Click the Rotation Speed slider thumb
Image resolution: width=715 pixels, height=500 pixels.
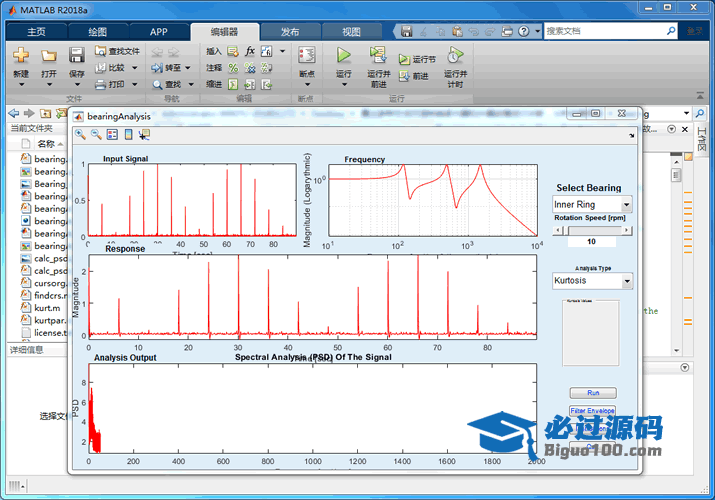567,231
